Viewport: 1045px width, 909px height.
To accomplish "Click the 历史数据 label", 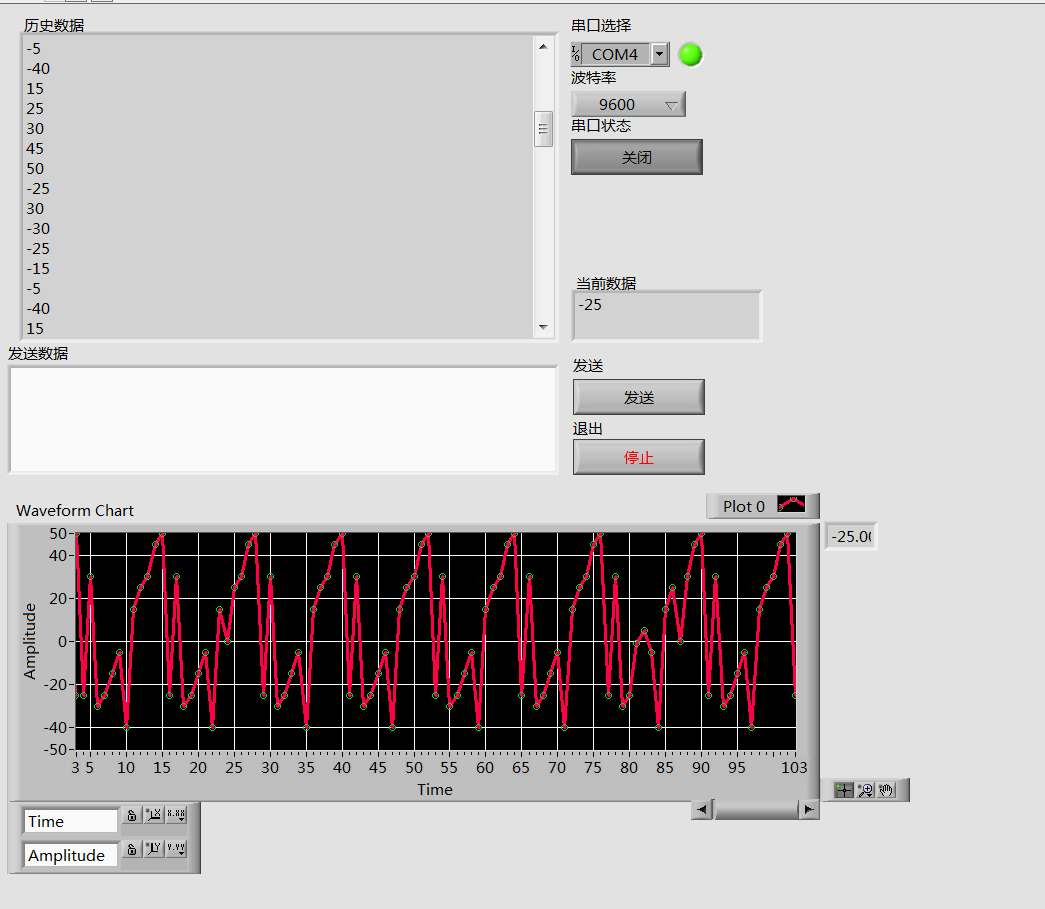I will click(x=54, y=25).
